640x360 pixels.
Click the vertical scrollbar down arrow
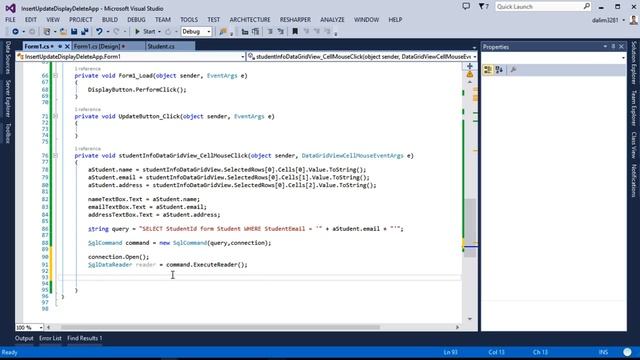coord(470,319)
